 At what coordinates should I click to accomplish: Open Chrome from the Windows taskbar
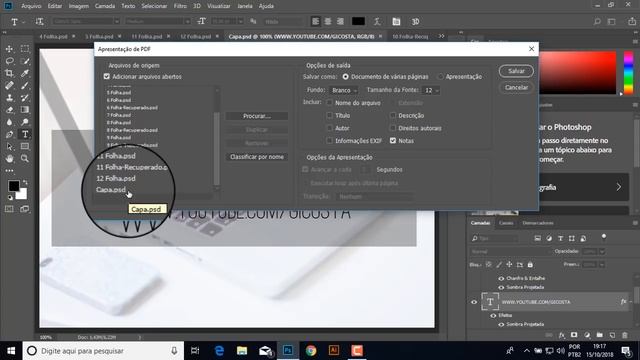click(x=311, y=351)
